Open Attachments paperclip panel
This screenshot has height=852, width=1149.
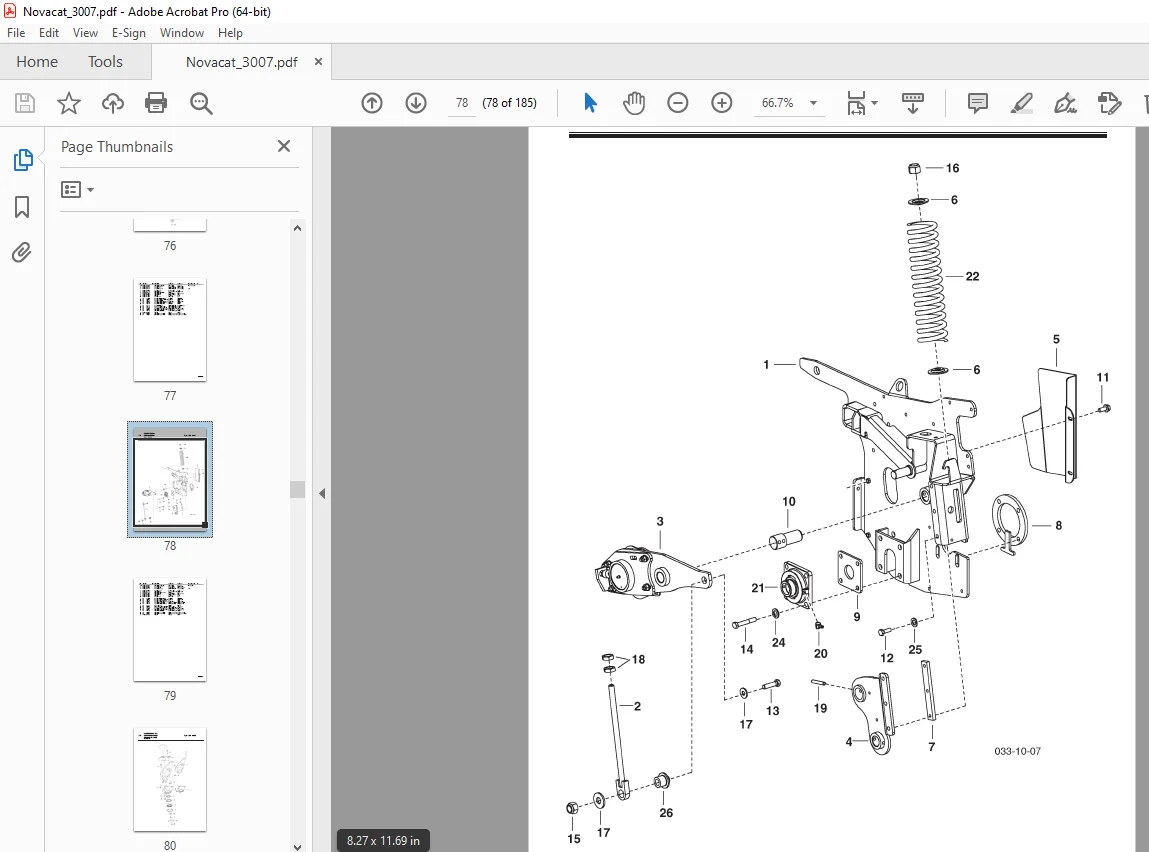point(22,253)
